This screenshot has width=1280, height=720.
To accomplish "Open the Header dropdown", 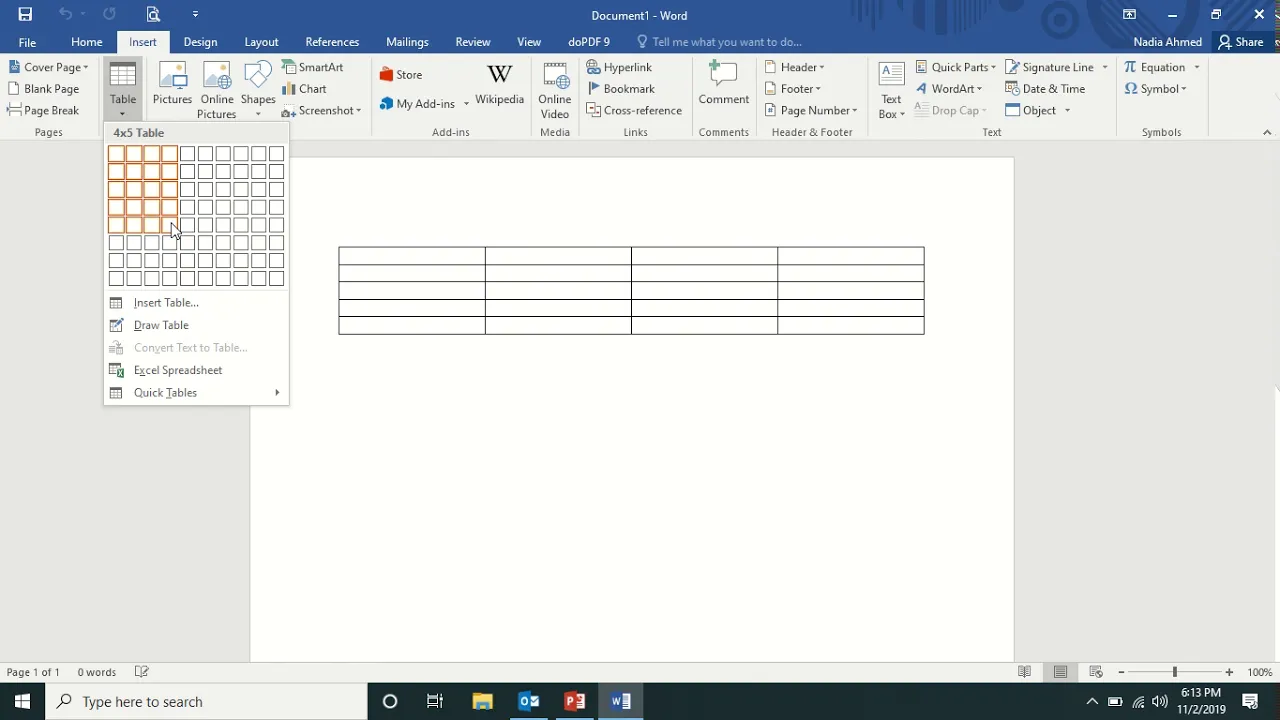I will (x=795, y=67).
